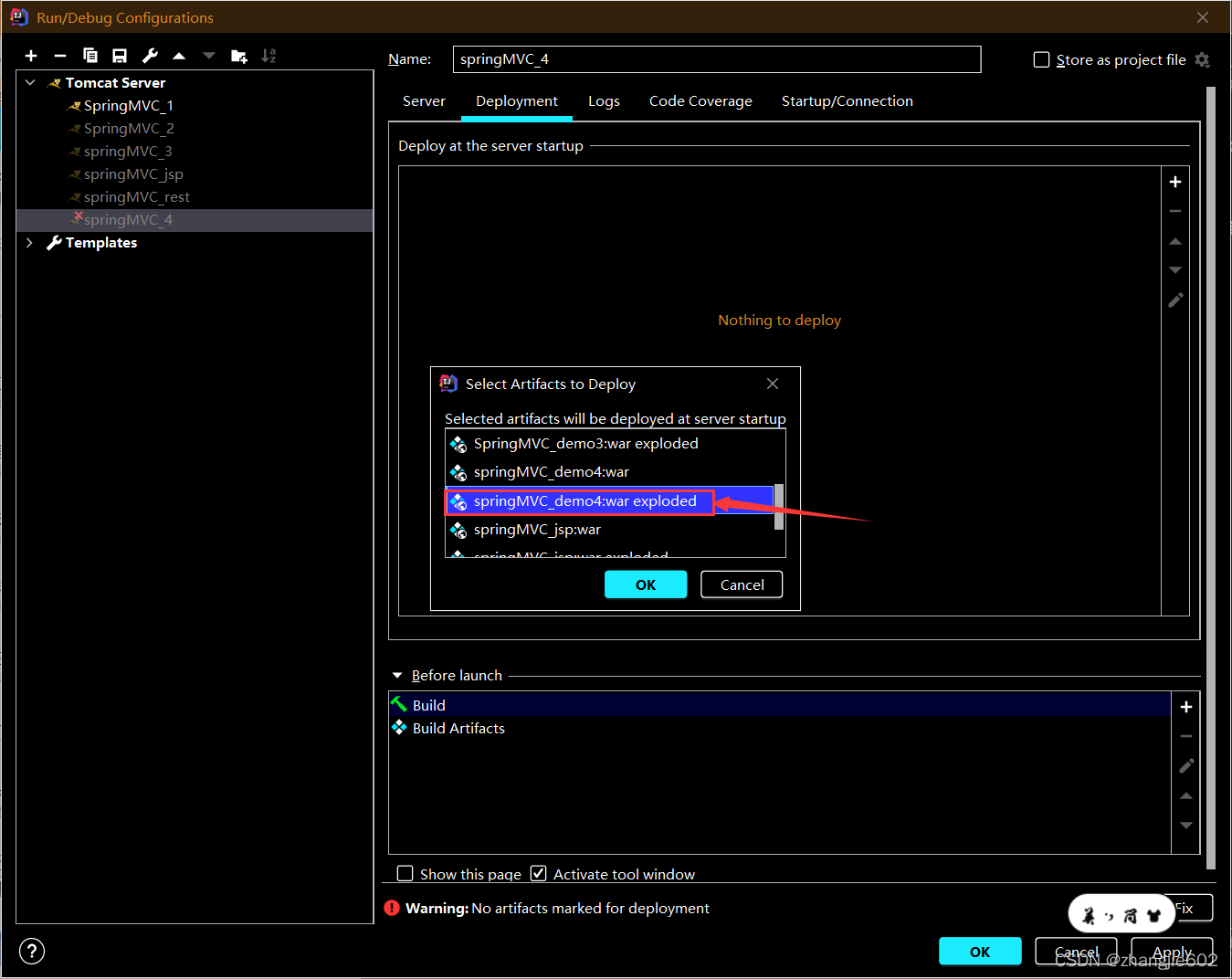Add new configuration with plus icon
The image size is (1232, 979).
[31, 56]
